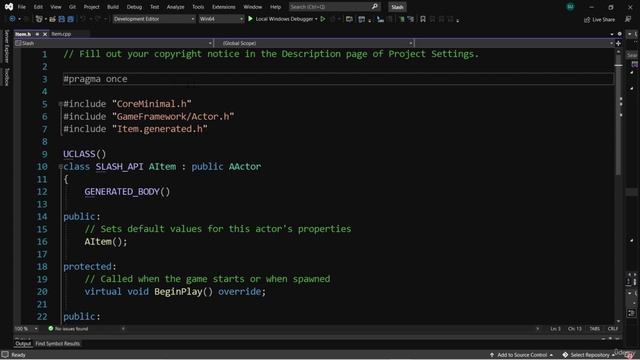Select the Item.h tab
This screenshot has width=640, height=360.
click(x=23, y=34)
